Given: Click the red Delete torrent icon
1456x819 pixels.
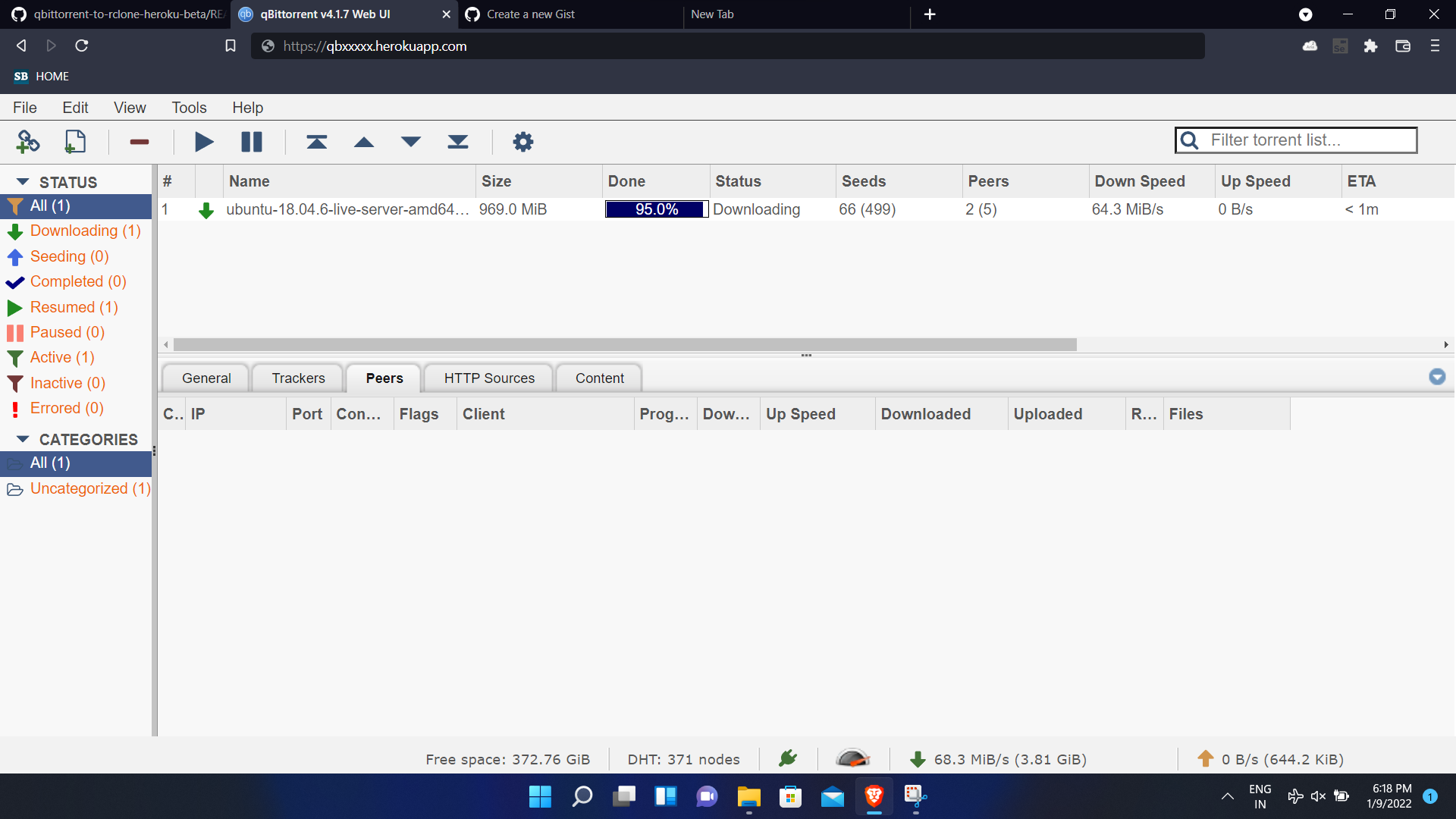Looking at the screenshot, I should click(140, 142).
